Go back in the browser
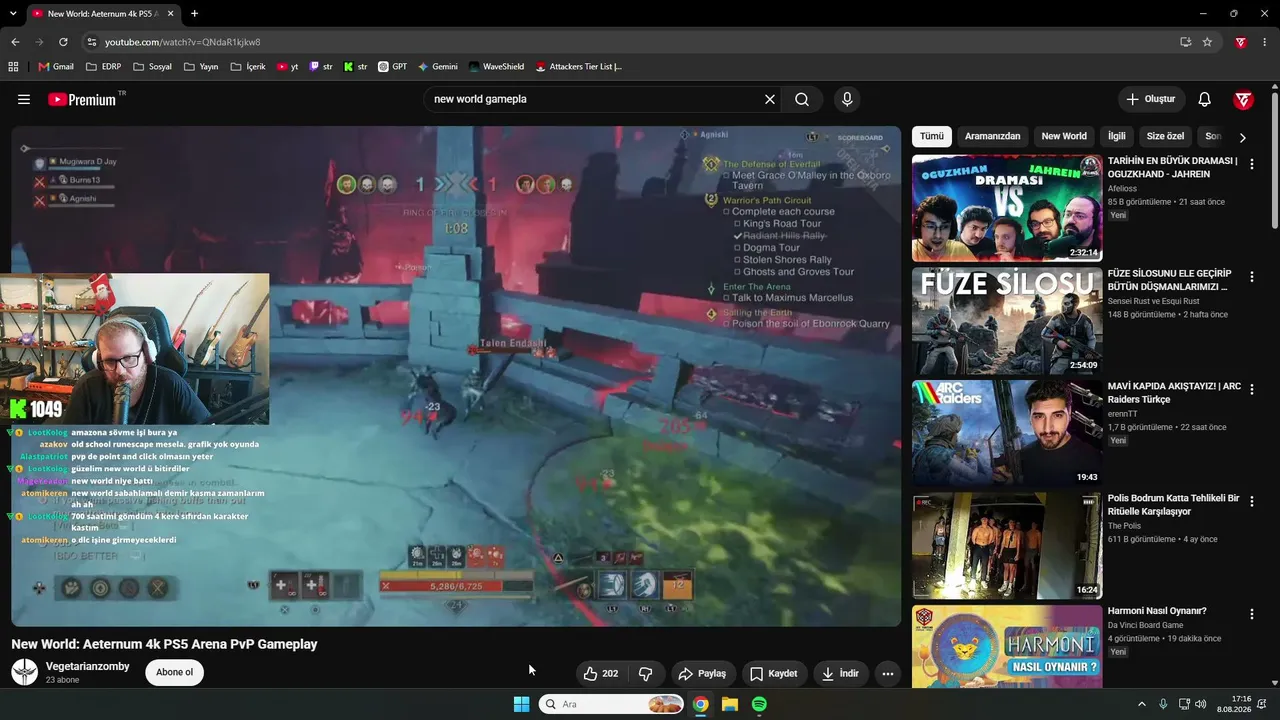The height and width of the screenshot is (720, 1280). coord(15,42)
